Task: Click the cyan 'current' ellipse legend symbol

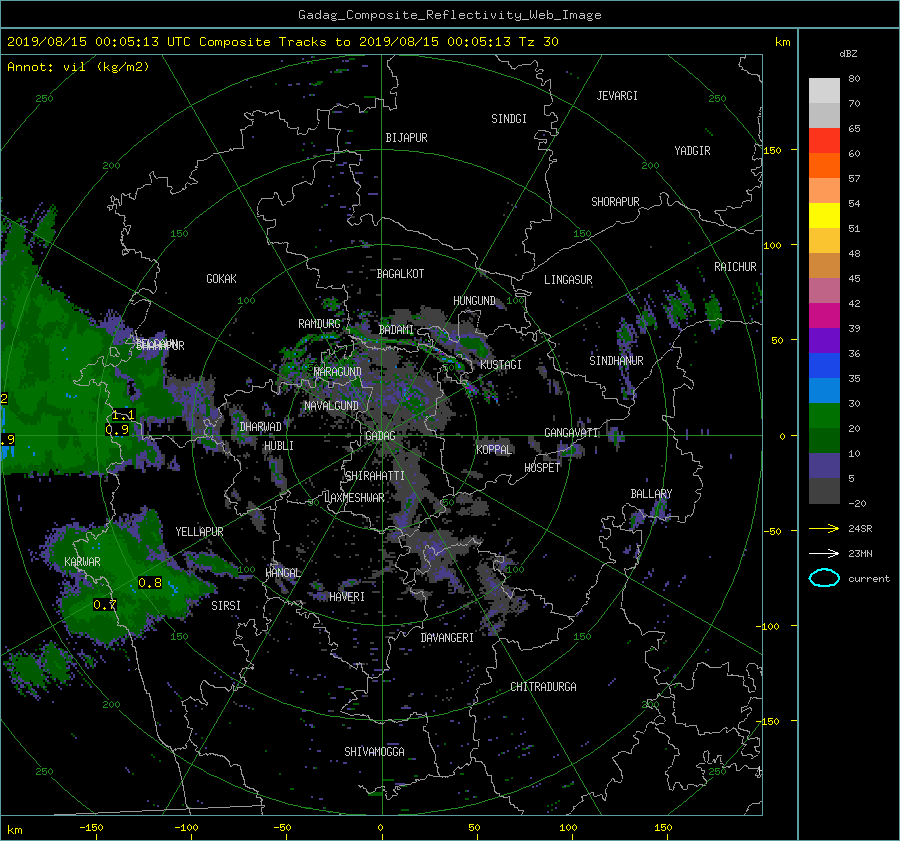Action: [824, 578]
